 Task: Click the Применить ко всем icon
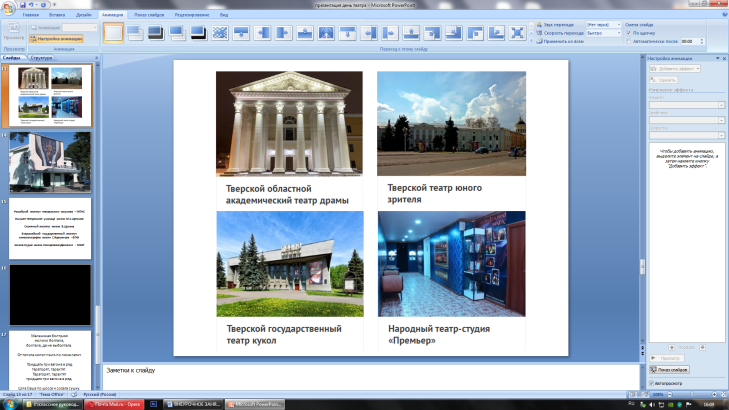[x=541, y=42]
